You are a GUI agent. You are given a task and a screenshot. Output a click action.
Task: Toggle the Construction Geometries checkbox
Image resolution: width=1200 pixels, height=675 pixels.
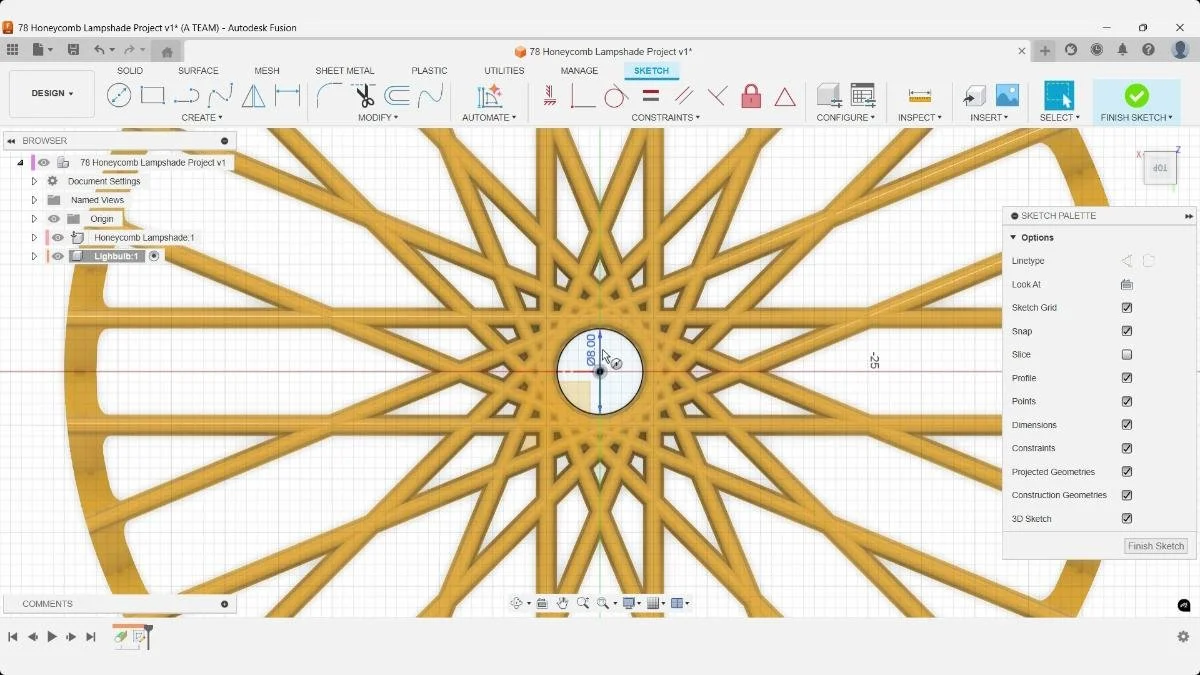[1127, 495]
